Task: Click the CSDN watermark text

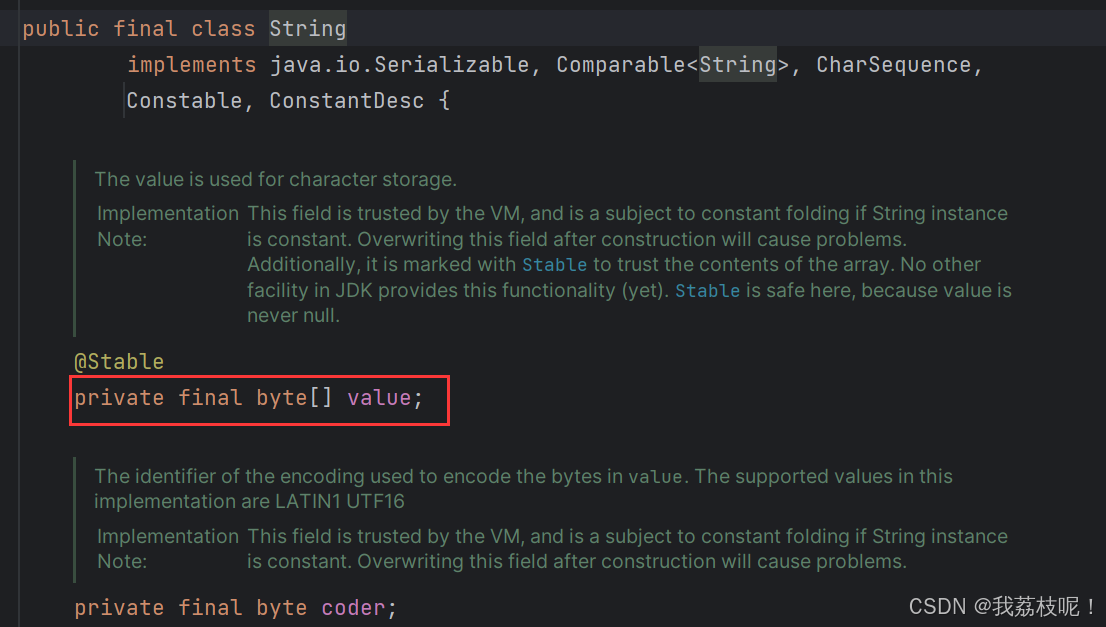Action: pyautogui.click(x=1002, y=607)
